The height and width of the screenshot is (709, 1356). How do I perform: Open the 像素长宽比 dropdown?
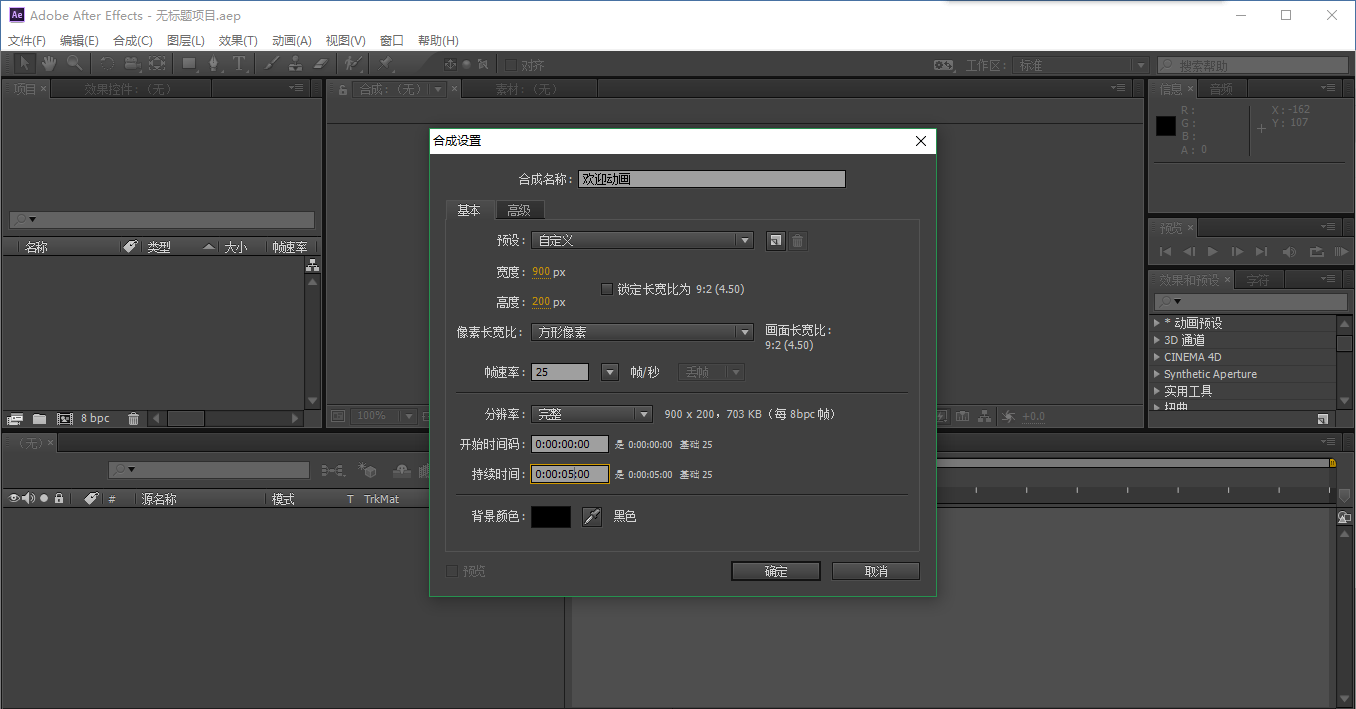[643, 333]
